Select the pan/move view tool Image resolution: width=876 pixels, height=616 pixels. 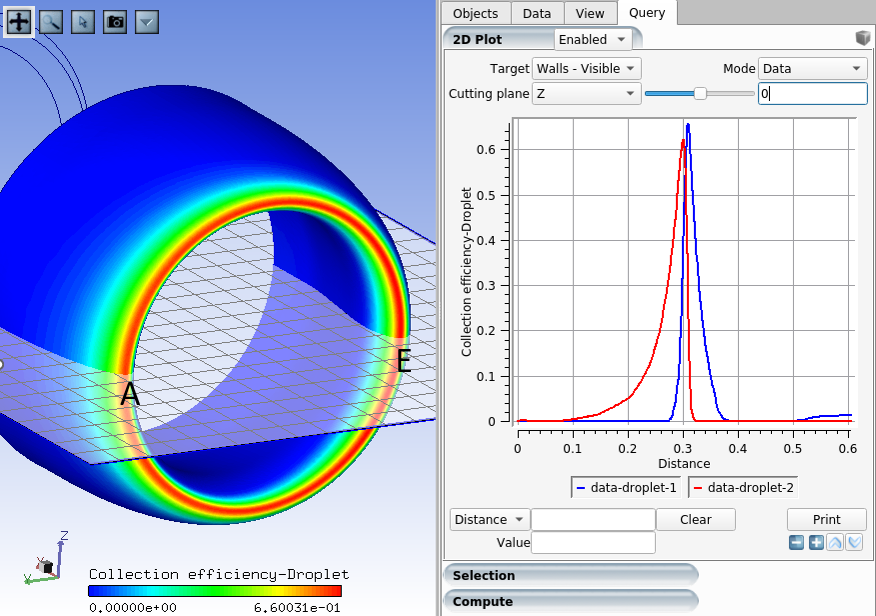(19, 21)
